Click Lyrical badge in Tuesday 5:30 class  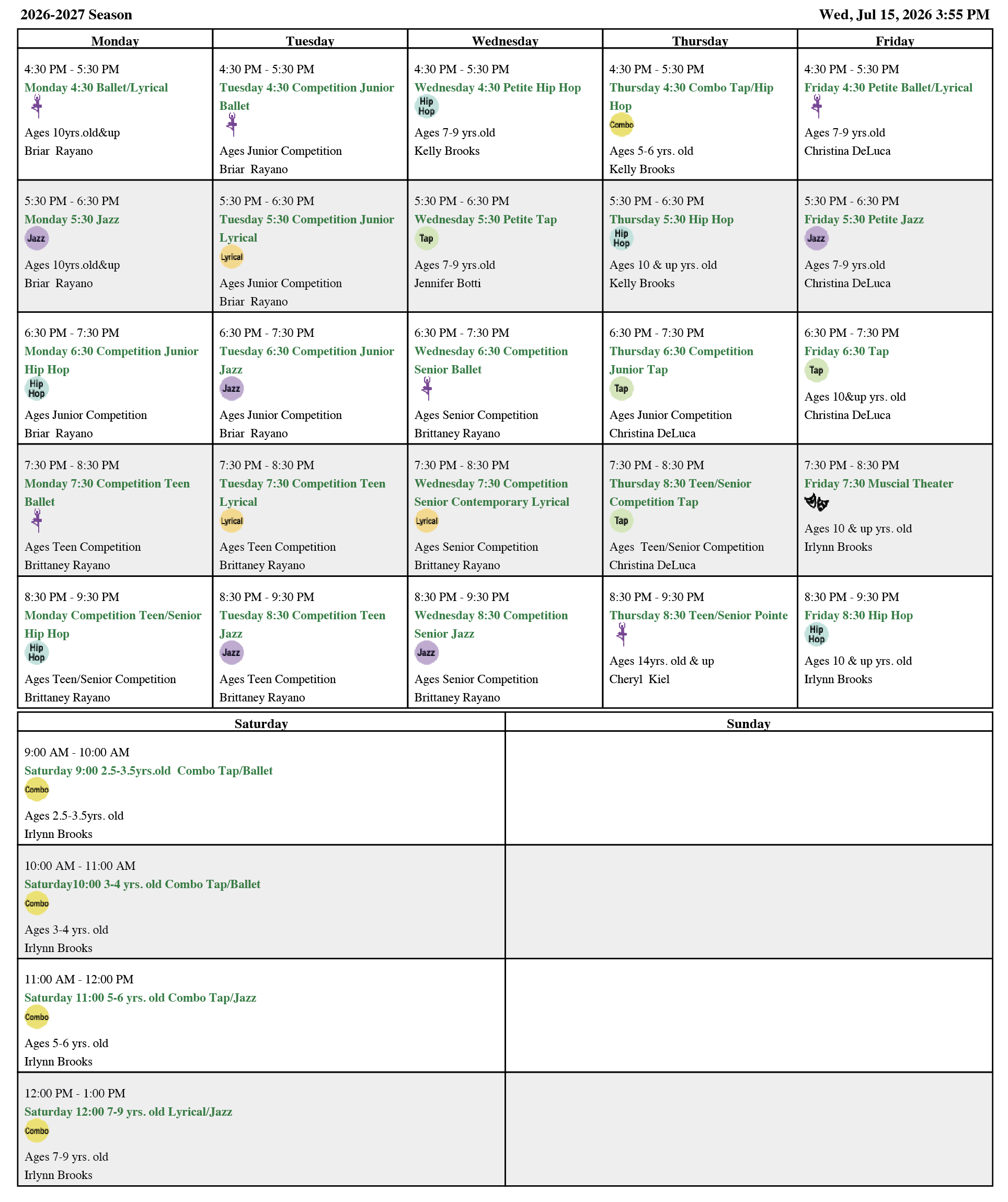[x=232, y=256]
